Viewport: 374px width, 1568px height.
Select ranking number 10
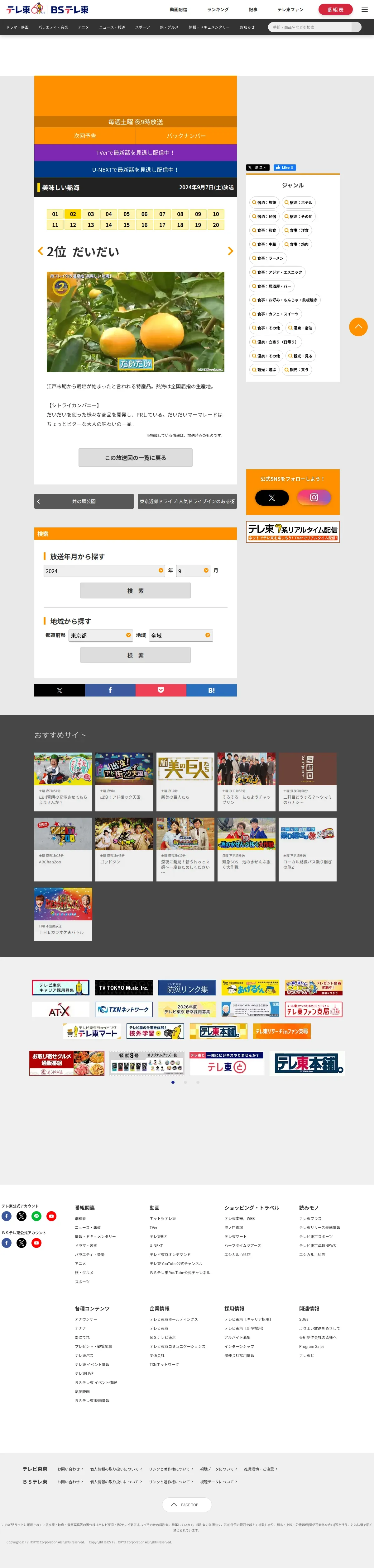(216, 214)
